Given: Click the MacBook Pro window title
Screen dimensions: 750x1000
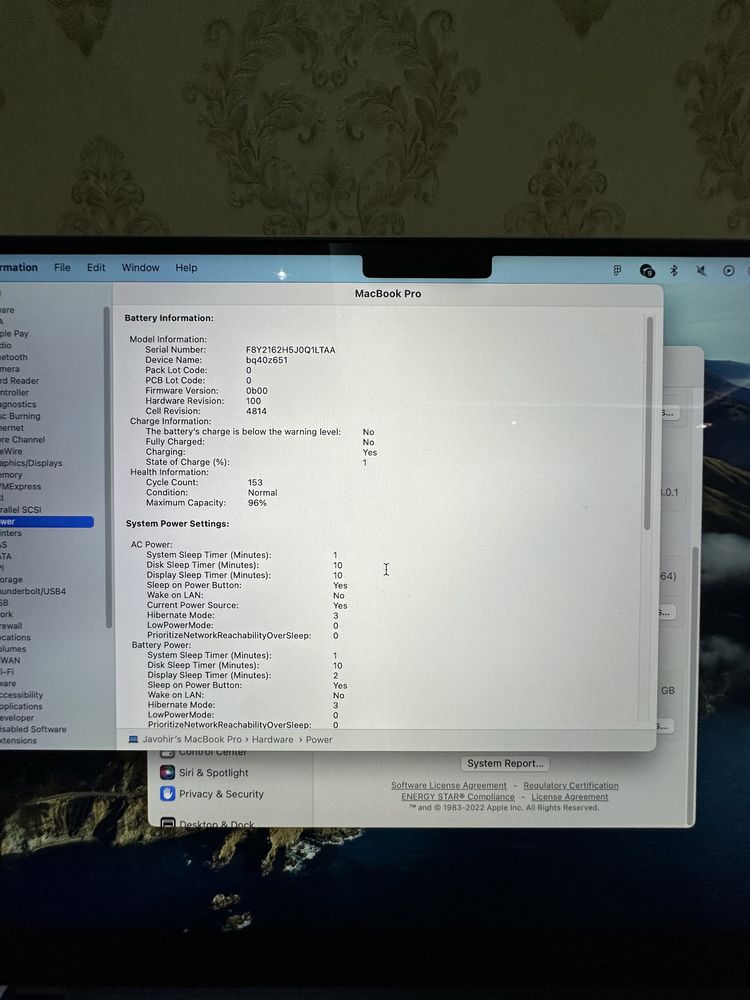Looking at the screenshot, I should coord(388,294).
